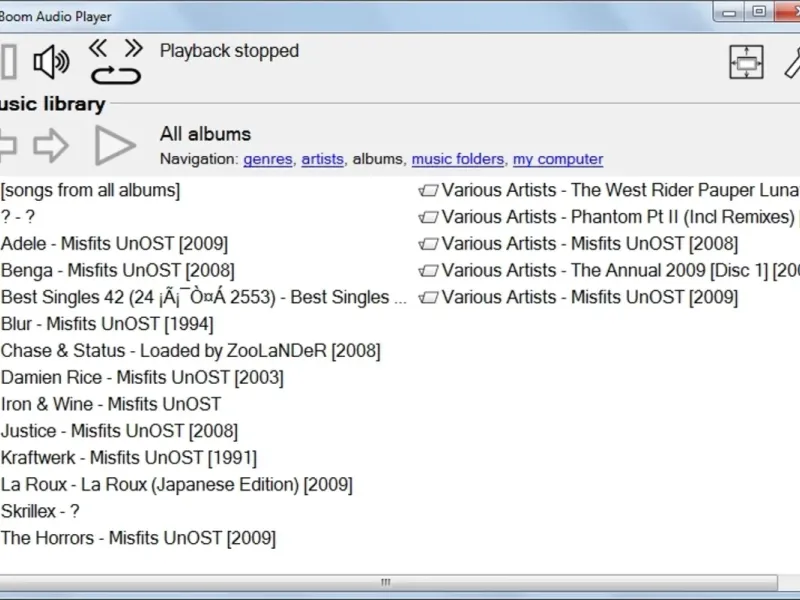Open the artists navigation link

[x=322, y=159]
